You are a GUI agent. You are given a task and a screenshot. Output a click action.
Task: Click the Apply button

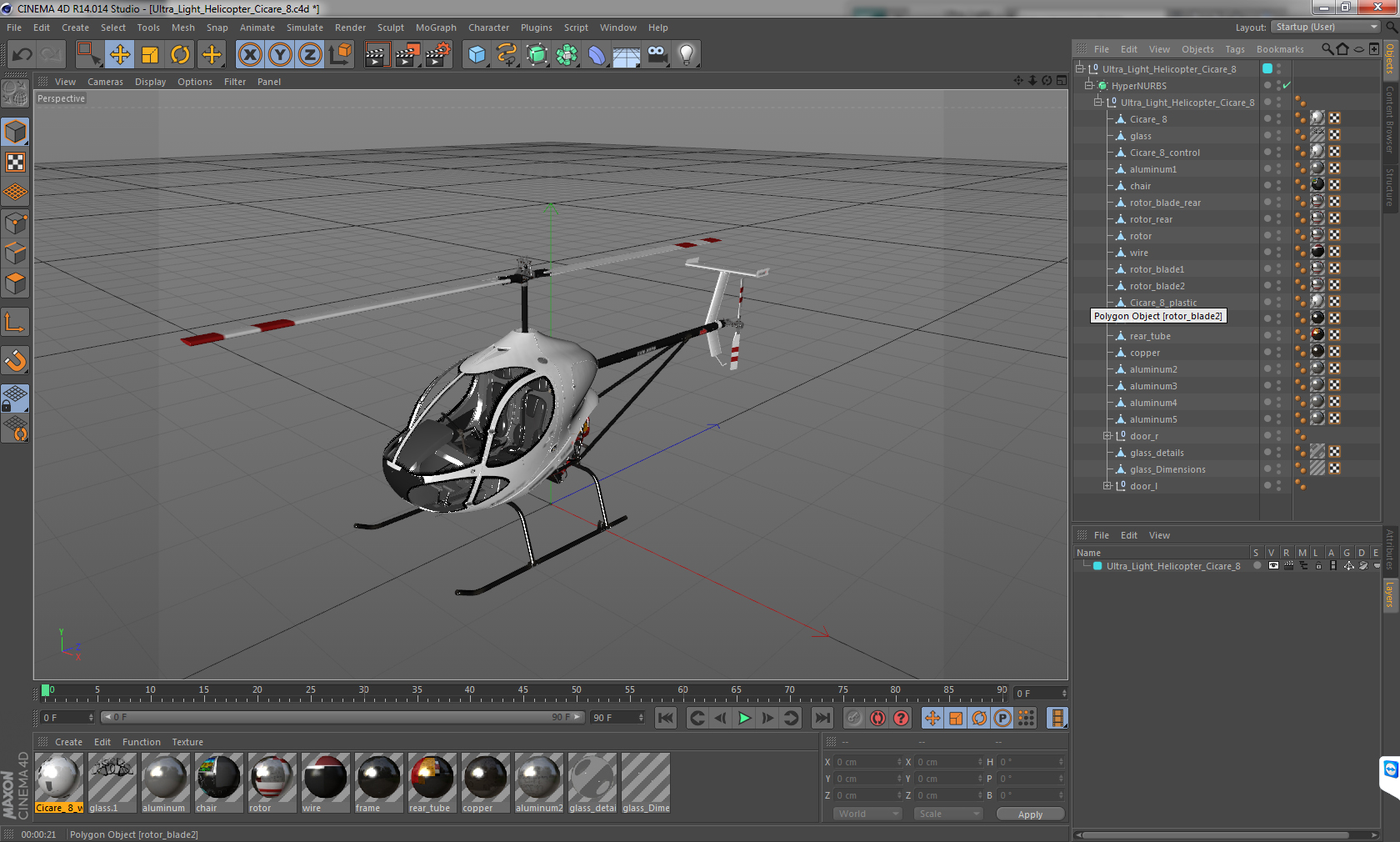(1030, 814)
